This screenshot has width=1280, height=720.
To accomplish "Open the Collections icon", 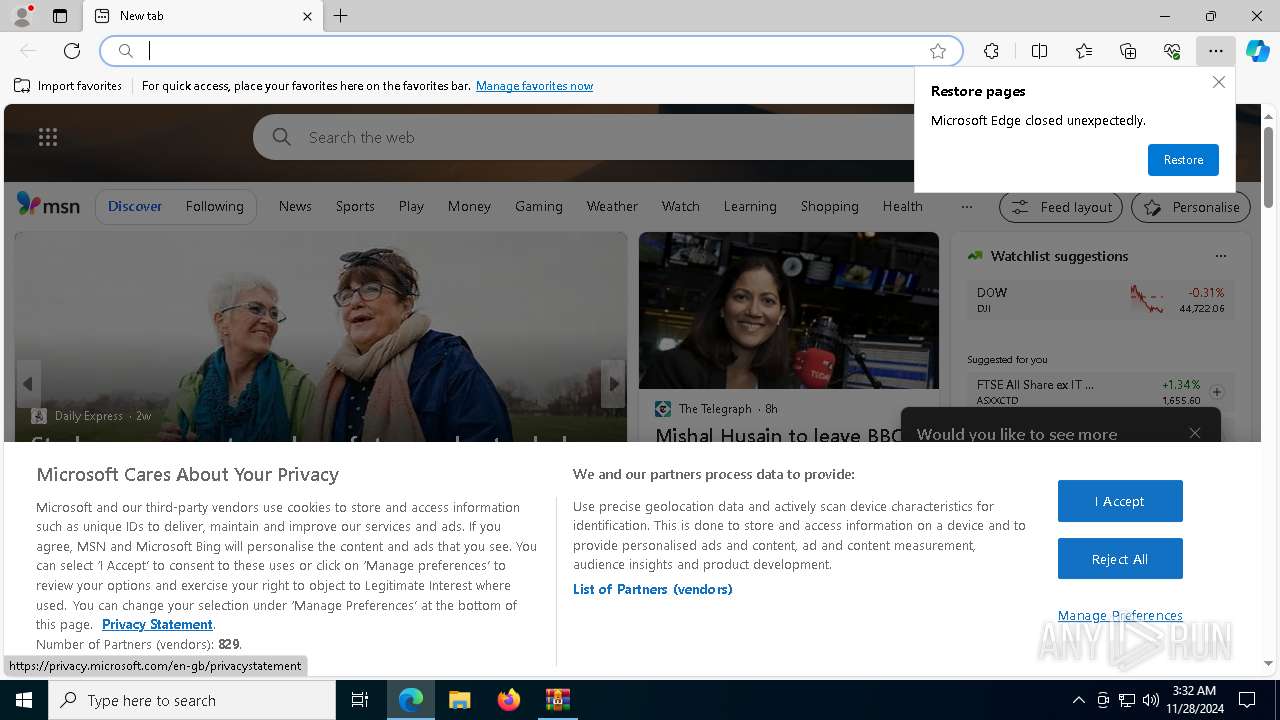I will pos(1128,51).
